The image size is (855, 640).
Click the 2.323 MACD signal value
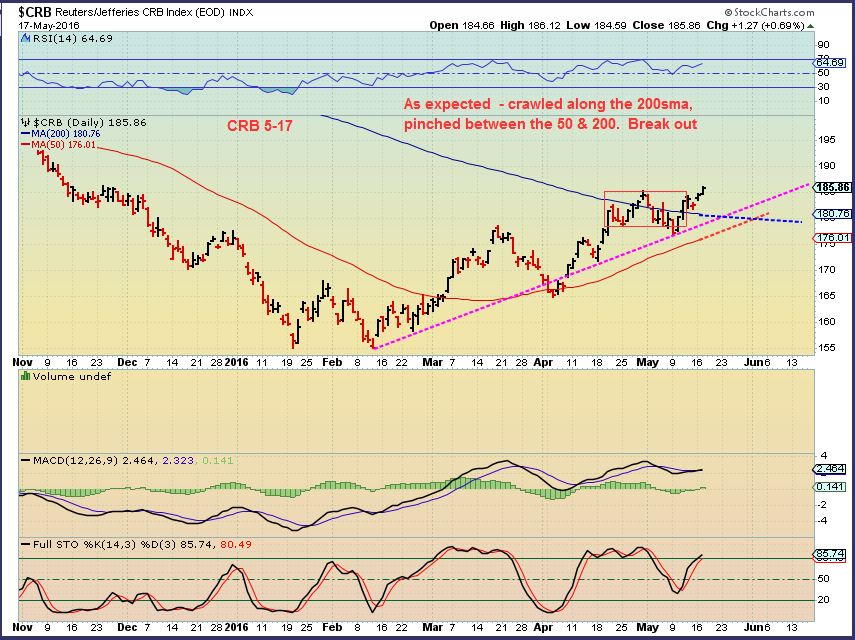click(x=178, y=461)
